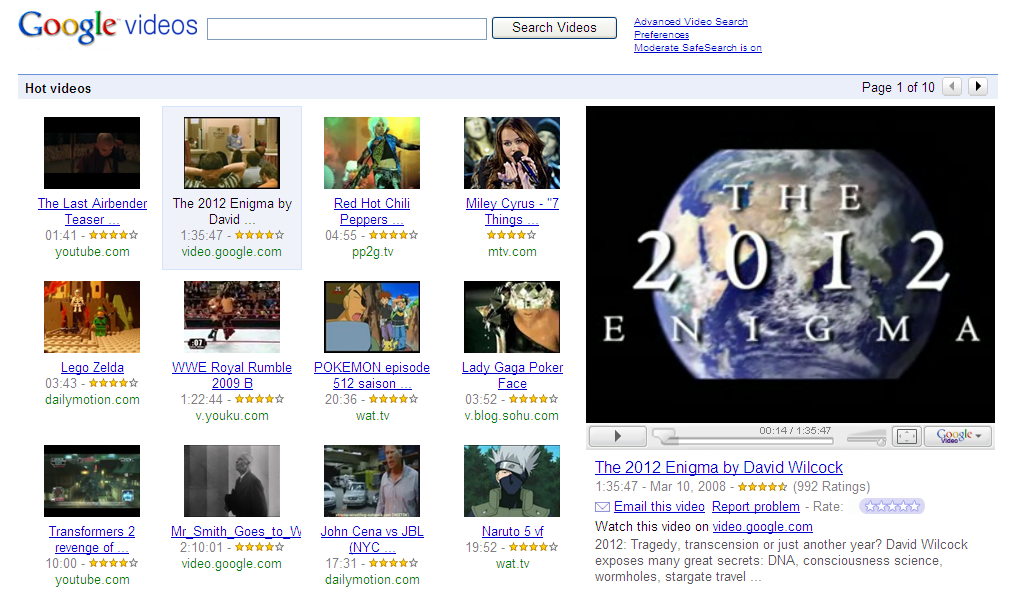
Task: Click the "Page 1 of 10" text
Action: coord(898,87)
